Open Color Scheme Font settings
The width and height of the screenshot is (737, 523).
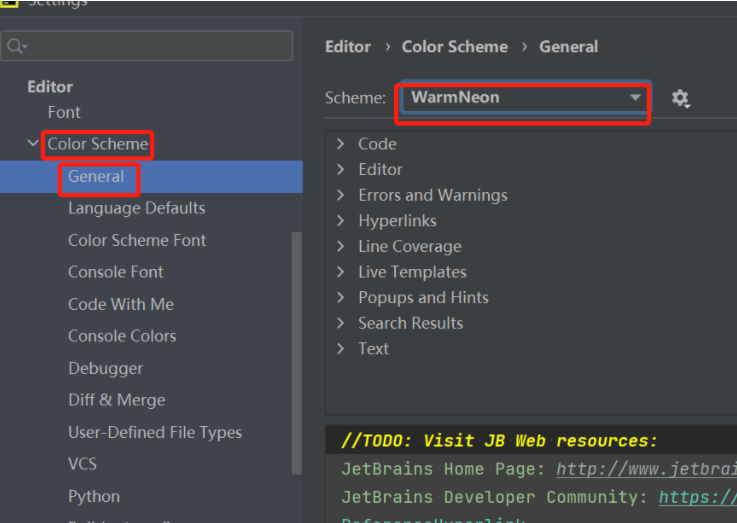click(137, 240)
